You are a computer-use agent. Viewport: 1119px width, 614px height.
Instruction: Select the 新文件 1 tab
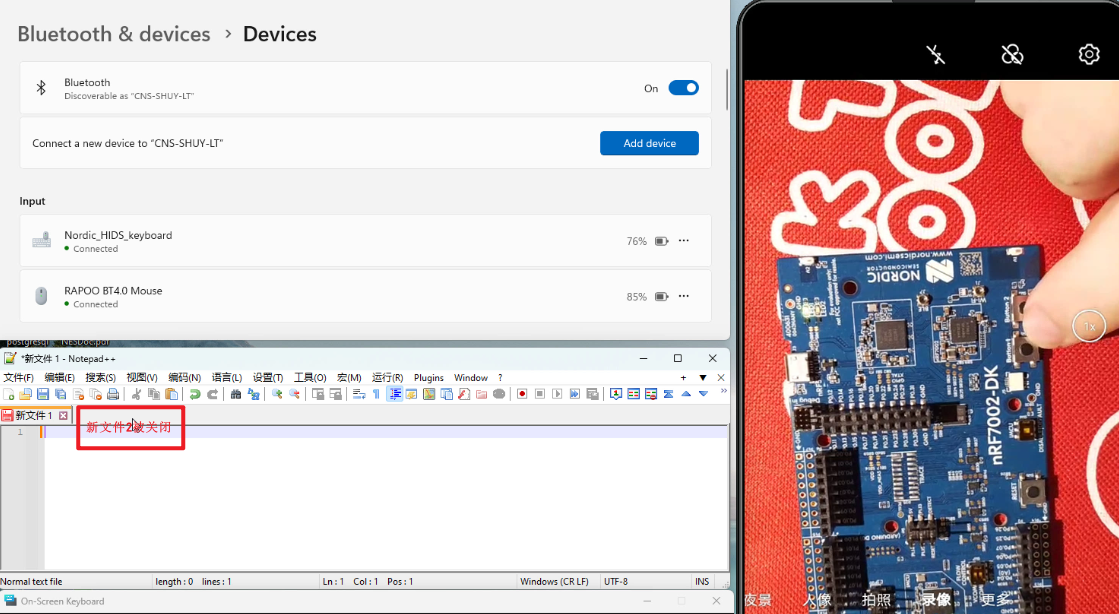pyautogui.click(x=34, y=416)
